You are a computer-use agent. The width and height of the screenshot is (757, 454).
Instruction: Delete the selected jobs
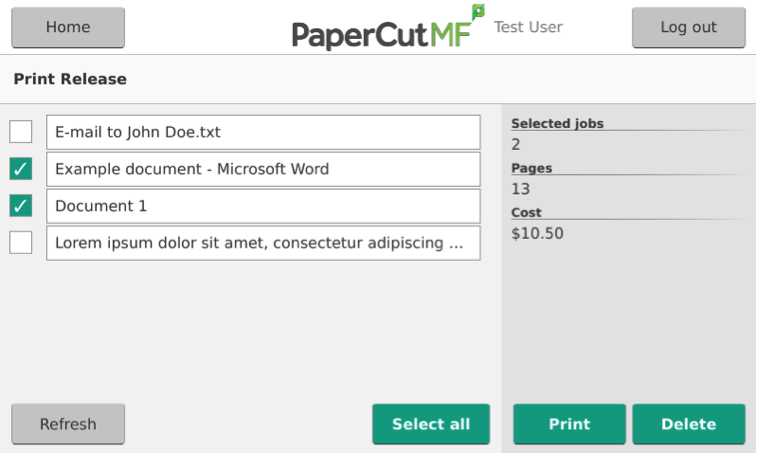point(688,424)
